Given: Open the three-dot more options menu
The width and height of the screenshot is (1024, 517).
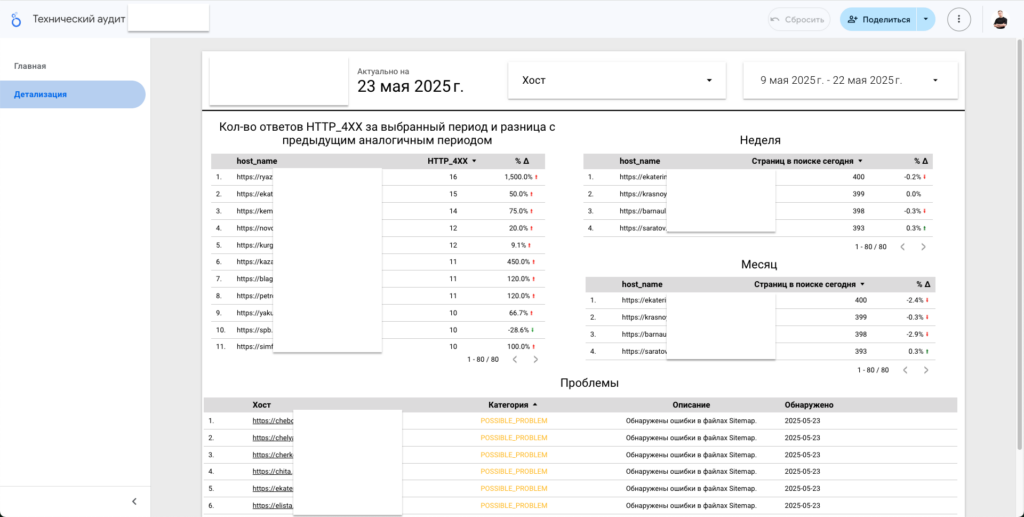Looking at the screenshot, I should pyautogui.click(x=959, y=20).
